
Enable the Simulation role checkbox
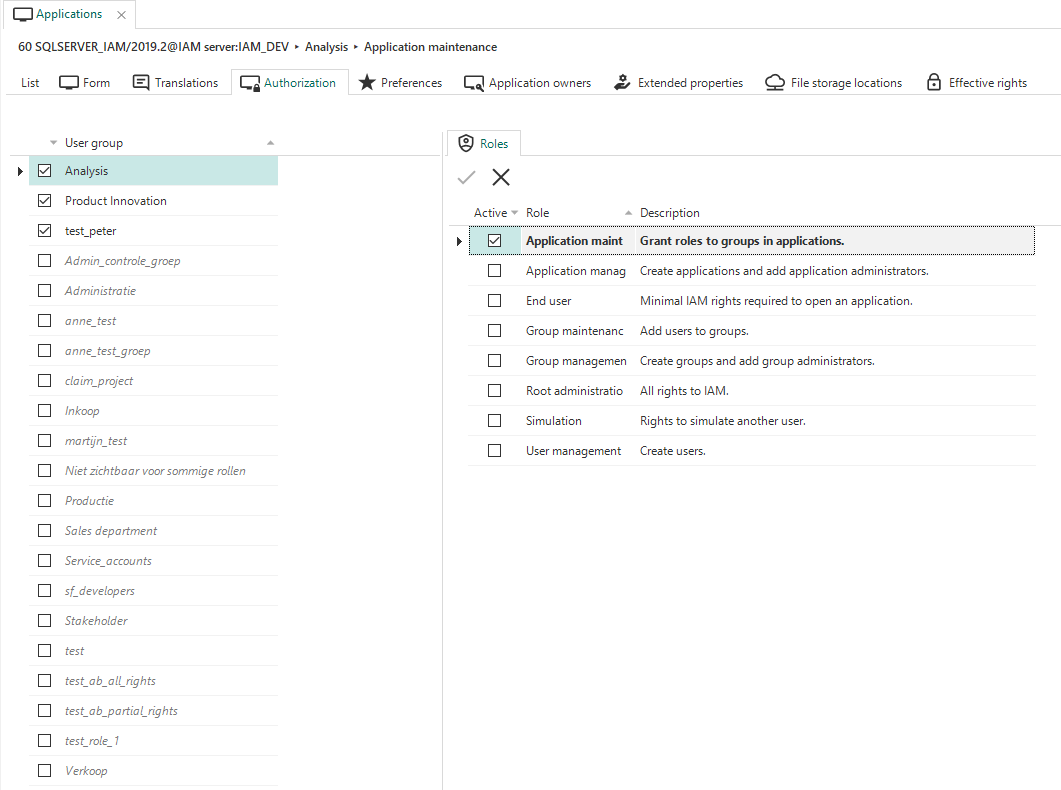coord(494,421)
